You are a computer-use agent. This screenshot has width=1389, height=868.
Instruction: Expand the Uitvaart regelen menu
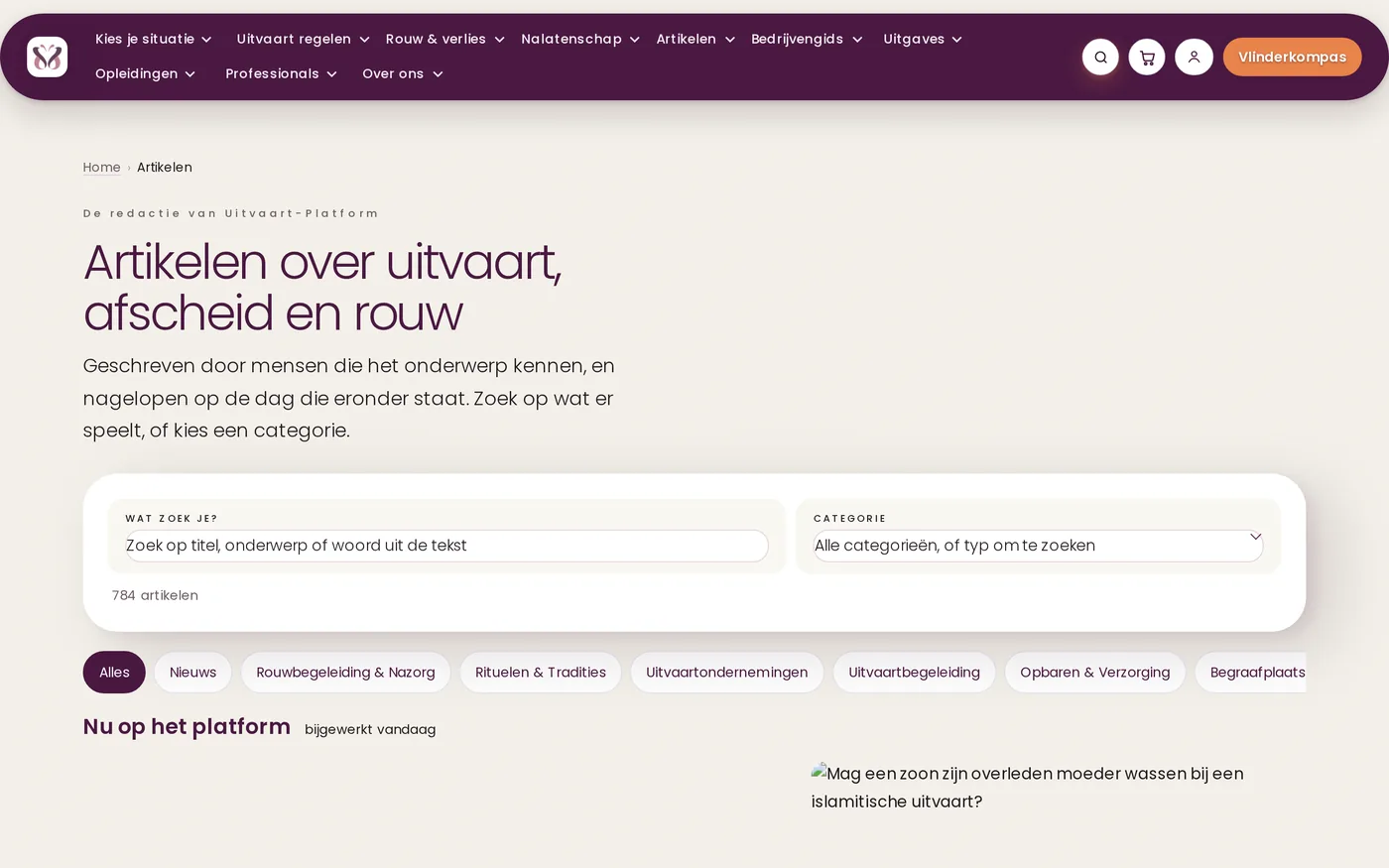(303, 39)
